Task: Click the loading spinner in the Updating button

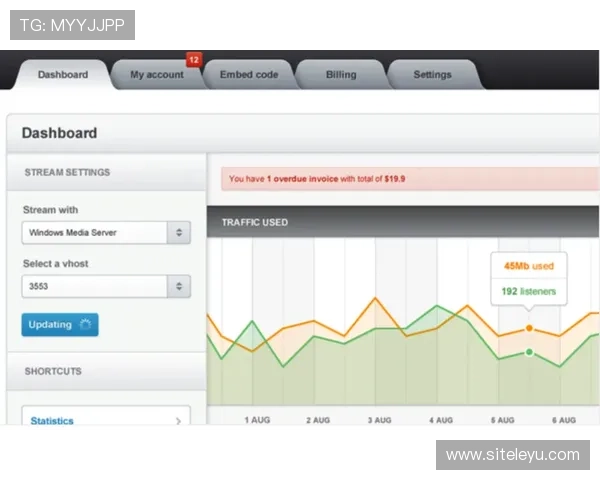Action: click(x=85, y=325)
